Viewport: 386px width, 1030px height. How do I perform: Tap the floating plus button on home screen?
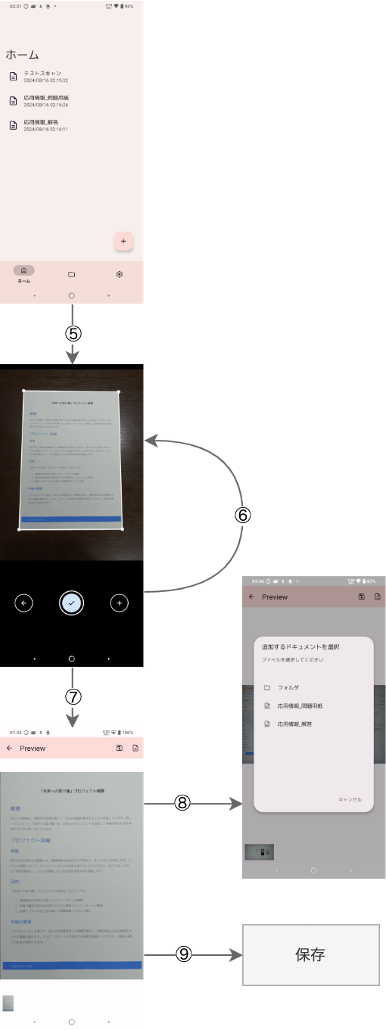point(123,241)
